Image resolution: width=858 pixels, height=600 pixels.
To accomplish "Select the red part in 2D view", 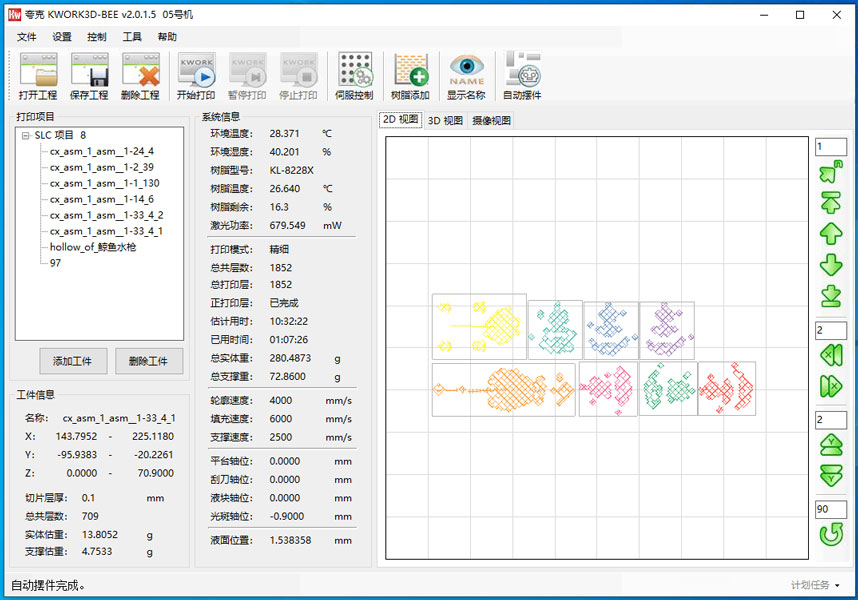I will (727, 388).
